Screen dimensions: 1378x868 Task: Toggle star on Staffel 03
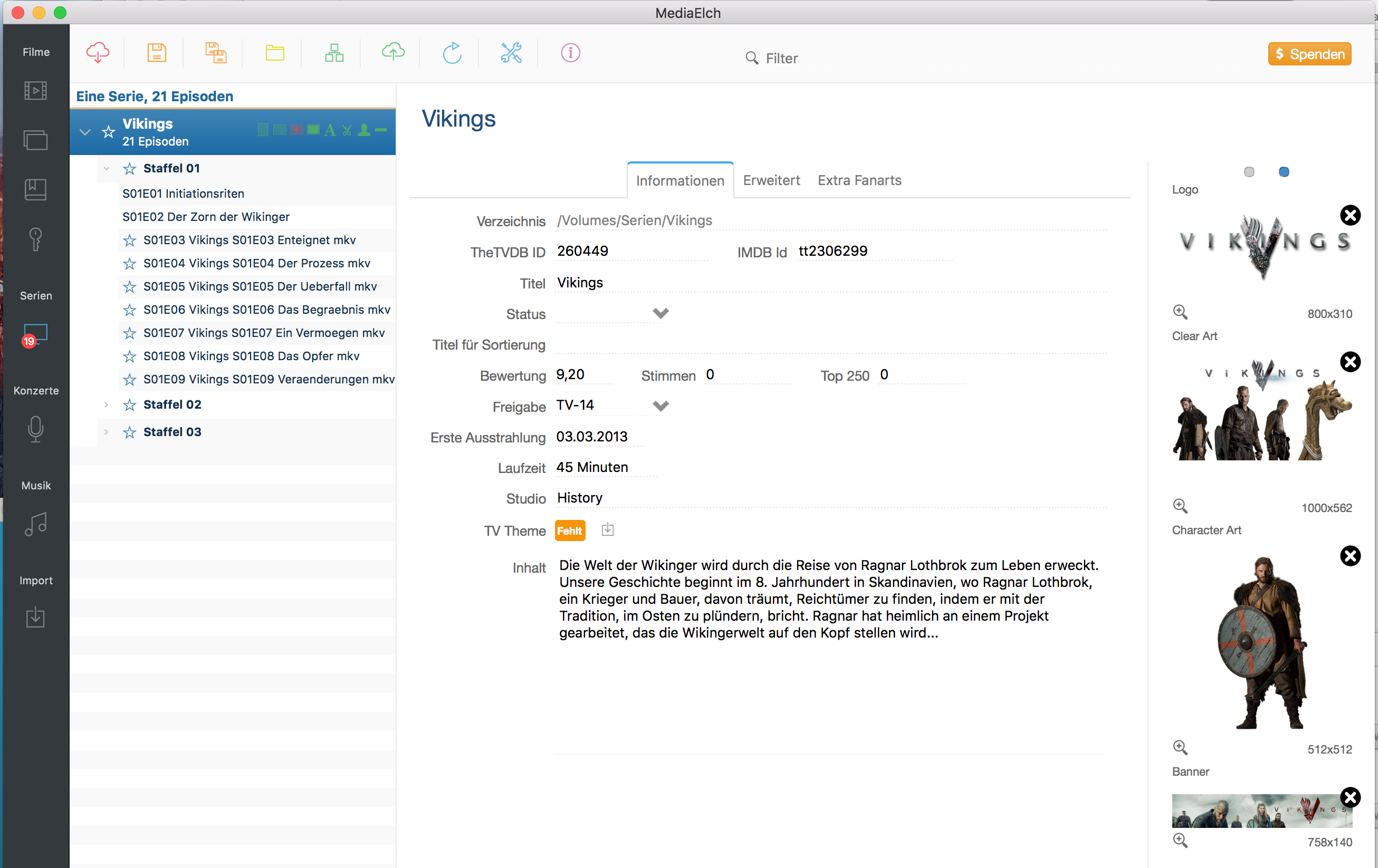pyautogui.click(x=129, y=432)
